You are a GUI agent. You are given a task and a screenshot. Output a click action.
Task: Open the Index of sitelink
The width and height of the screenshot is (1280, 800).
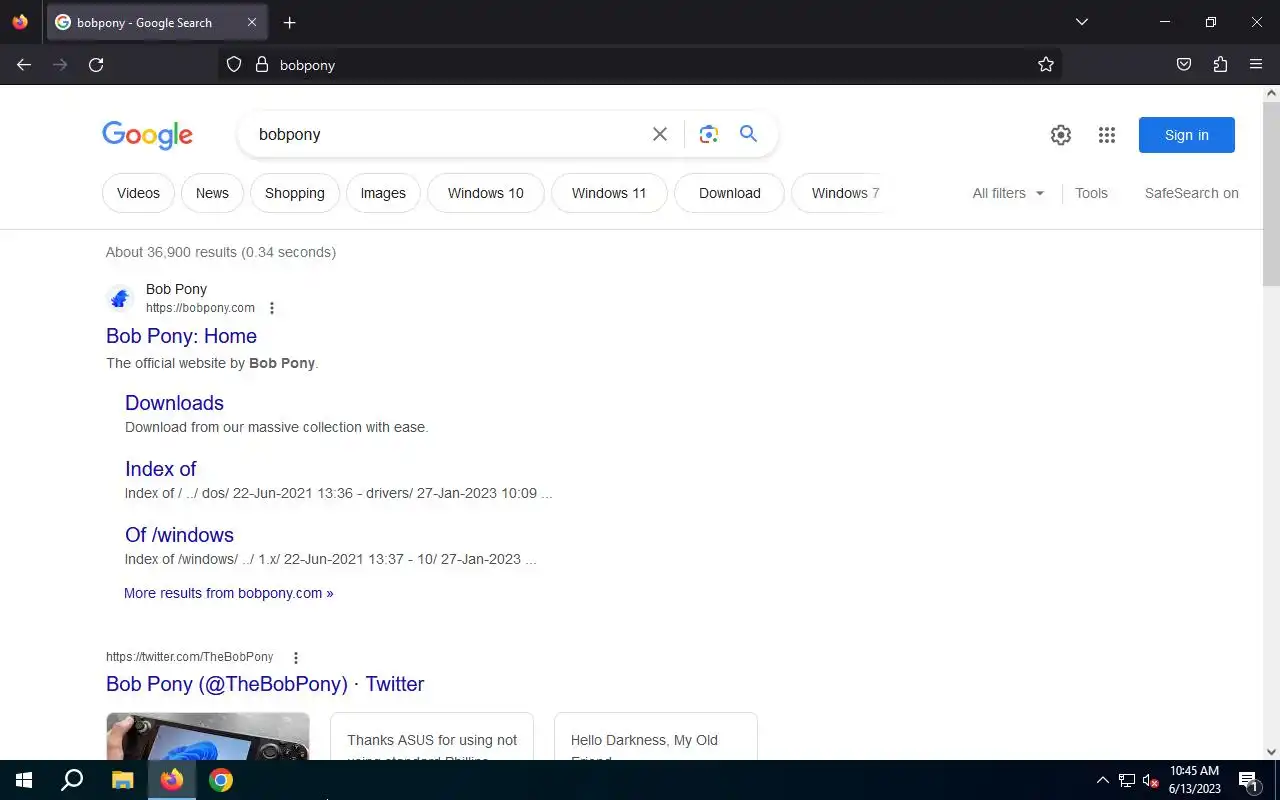[160, 469]
